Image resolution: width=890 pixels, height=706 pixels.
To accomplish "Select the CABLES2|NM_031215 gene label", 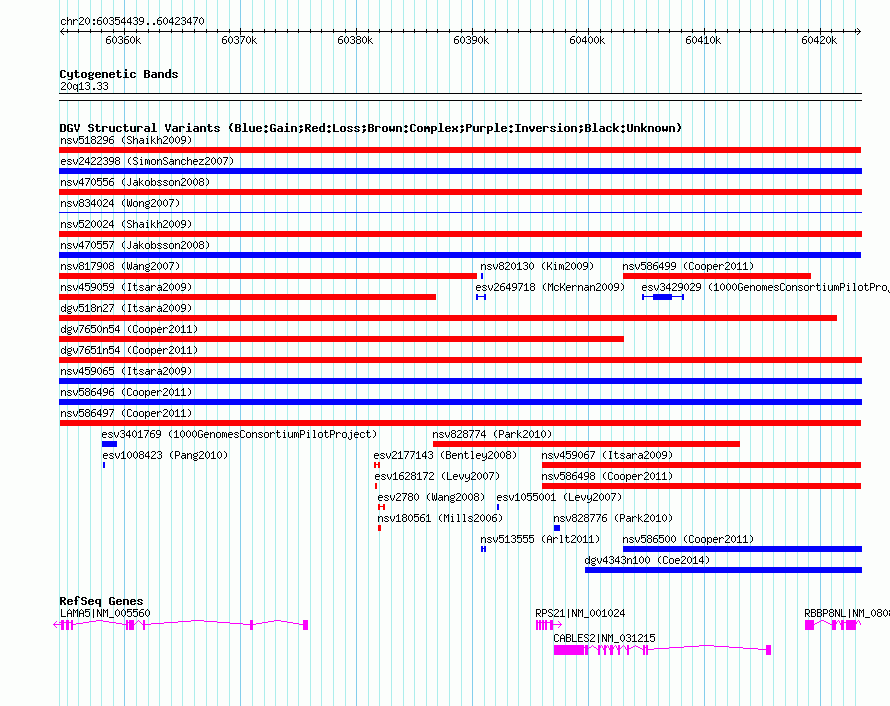I will pyautogui.click(x=604, y=638).
